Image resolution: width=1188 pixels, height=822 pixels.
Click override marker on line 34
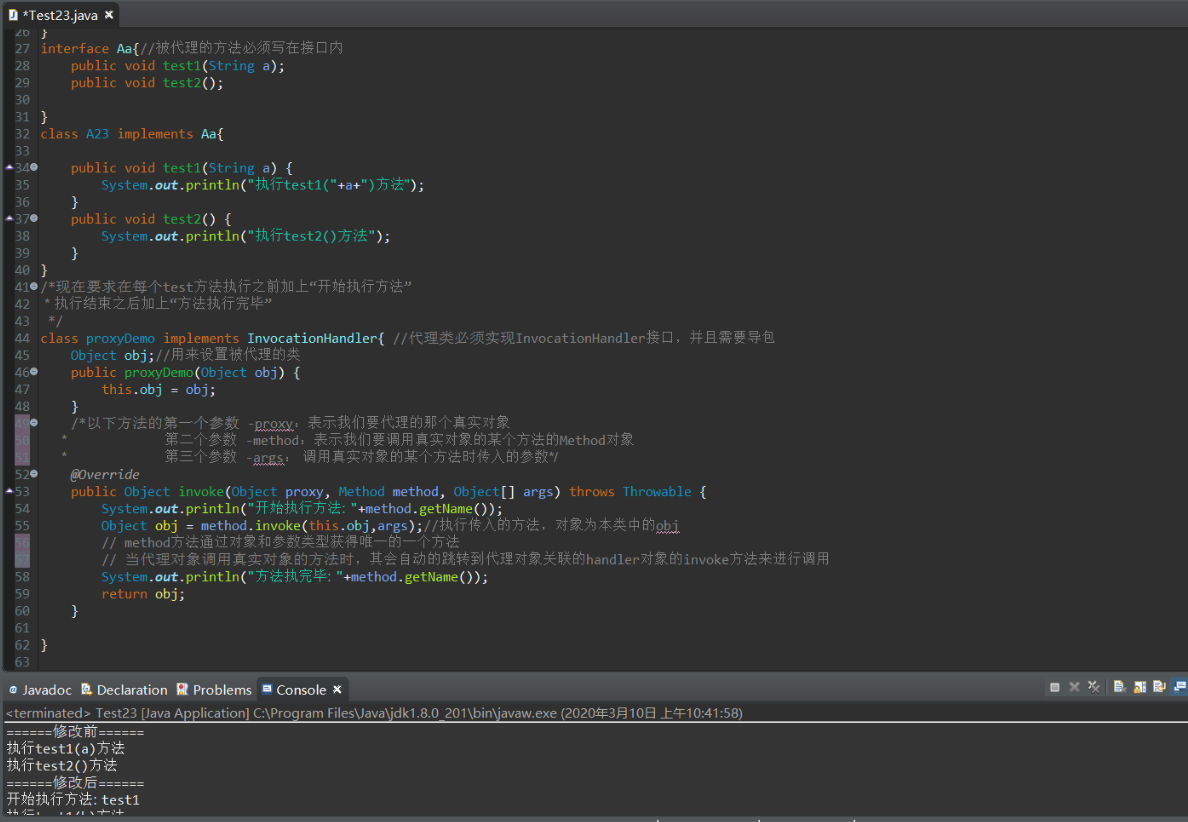pyautogui.click(x=9, y=168)
